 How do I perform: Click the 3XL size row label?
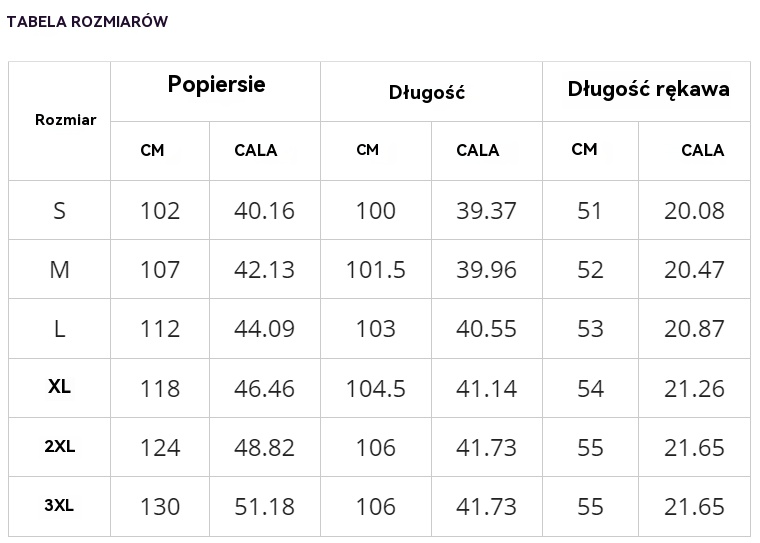point(60,506)
